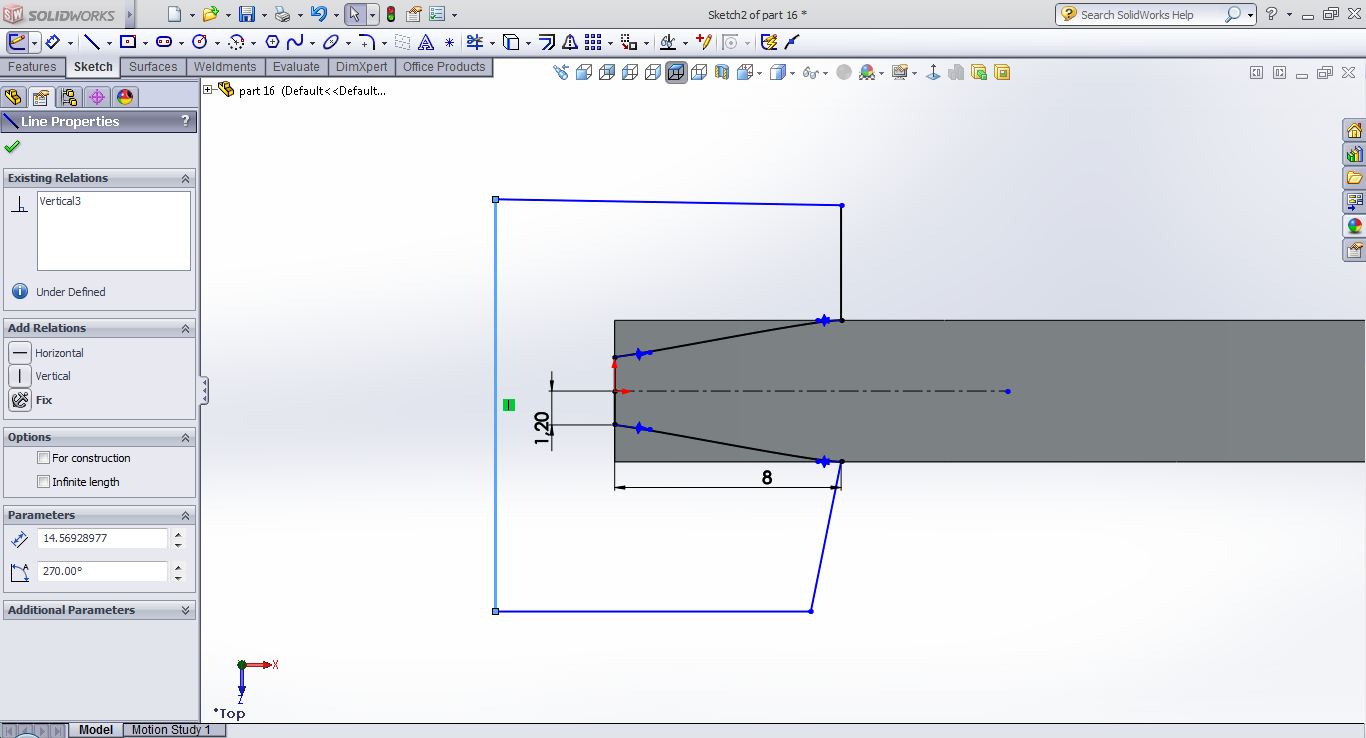1366x738 pixels.
Task: Select the Spline sketch tool
Action: pyautogui.click(x=295, y=42)
